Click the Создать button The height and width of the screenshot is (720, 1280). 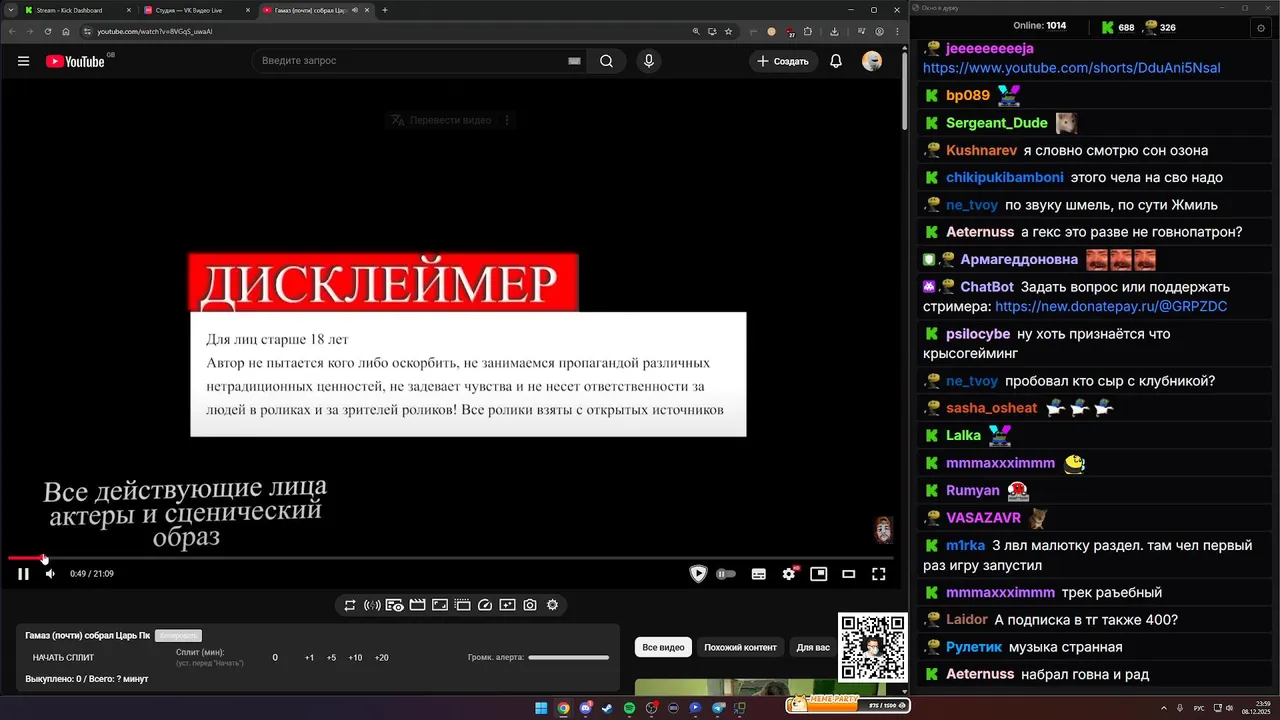[783, 61]
